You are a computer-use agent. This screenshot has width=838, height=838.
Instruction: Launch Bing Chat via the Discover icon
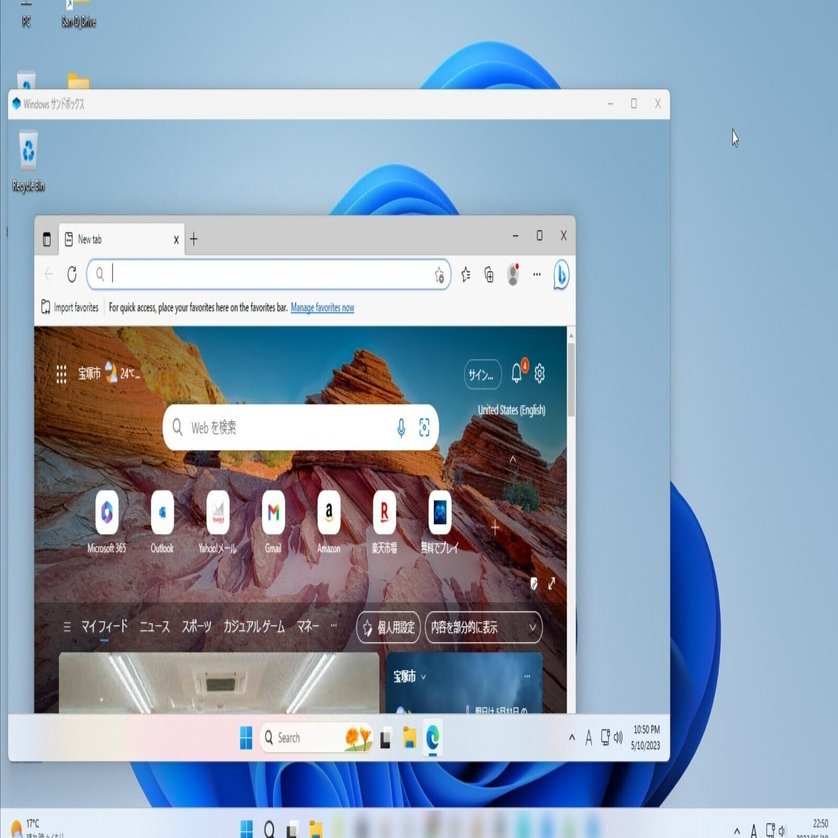(x=562, y=274)
